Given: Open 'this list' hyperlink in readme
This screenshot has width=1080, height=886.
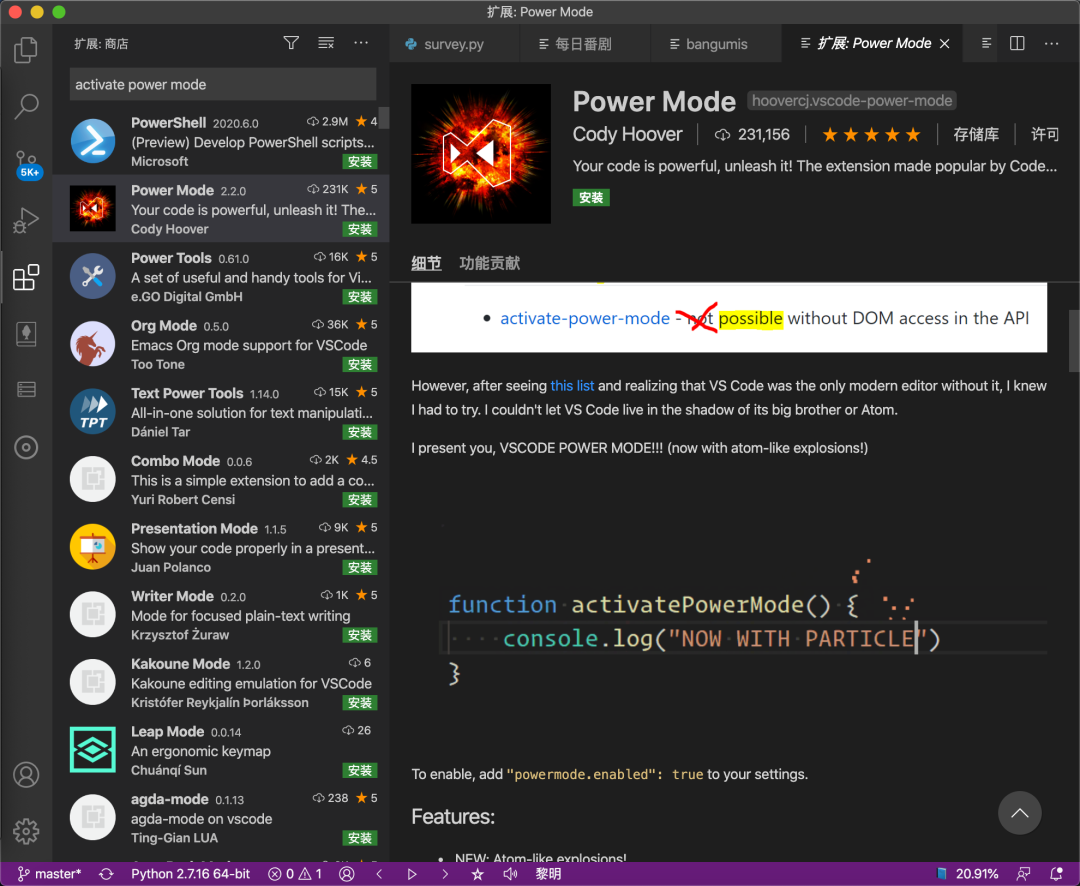Looking at the screenshot, I should pyautogui.click(x=572, y=385).
